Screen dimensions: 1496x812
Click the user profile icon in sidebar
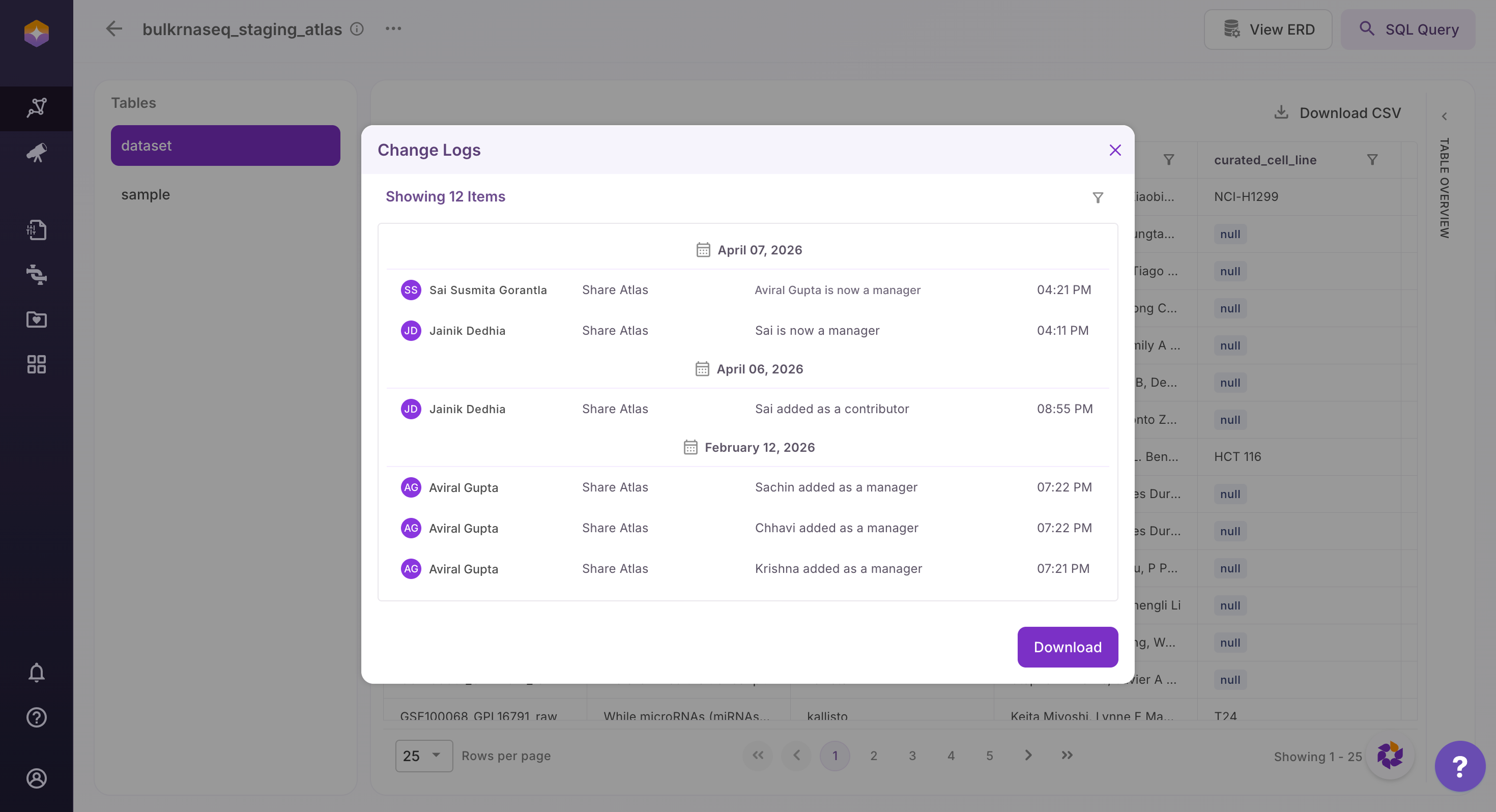36,778
